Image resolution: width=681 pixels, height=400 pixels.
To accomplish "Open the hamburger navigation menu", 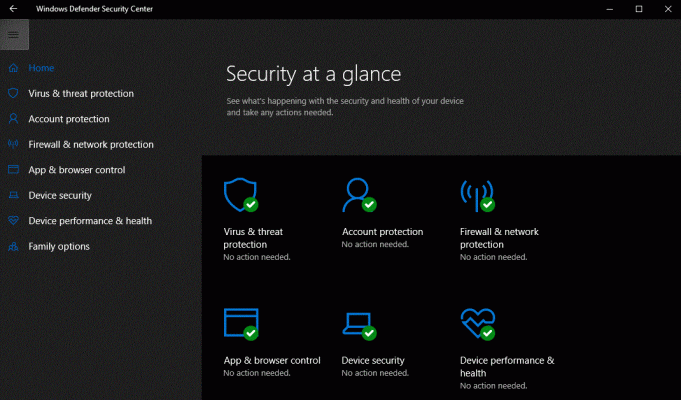I will pyautogui.click(x=14, y=35).
